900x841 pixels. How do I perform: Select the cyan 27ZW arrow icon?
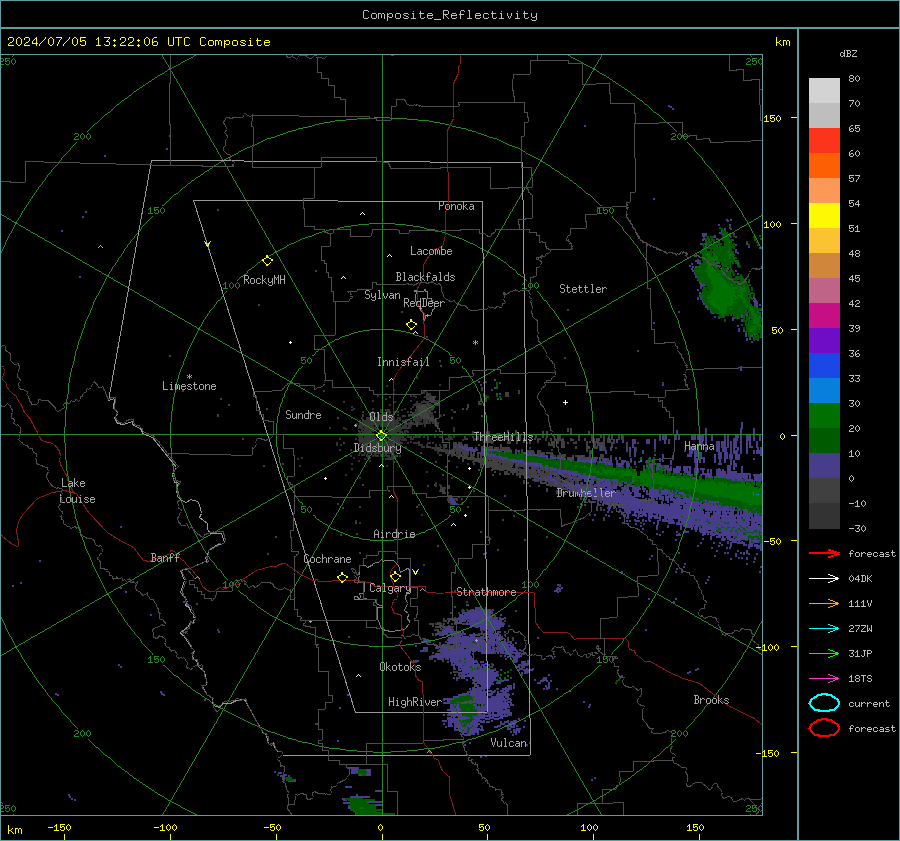(824, 629)
